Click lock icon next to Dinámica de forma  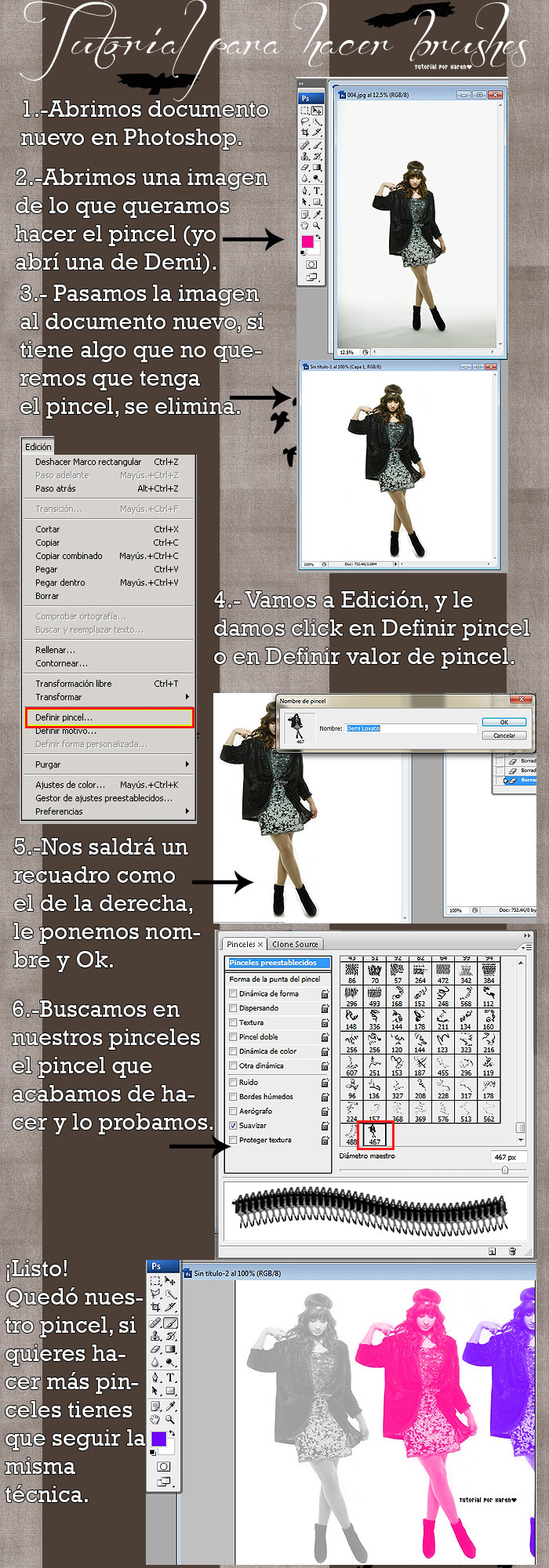click(325, 994)
